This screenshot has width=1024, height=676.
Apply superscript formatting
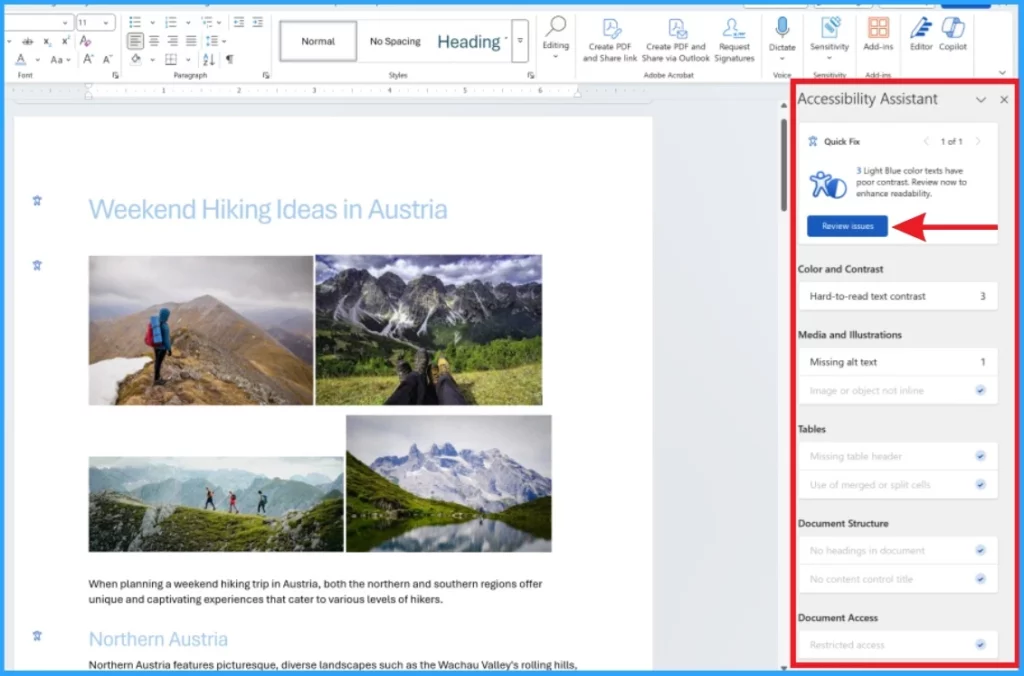pos(65,41)
